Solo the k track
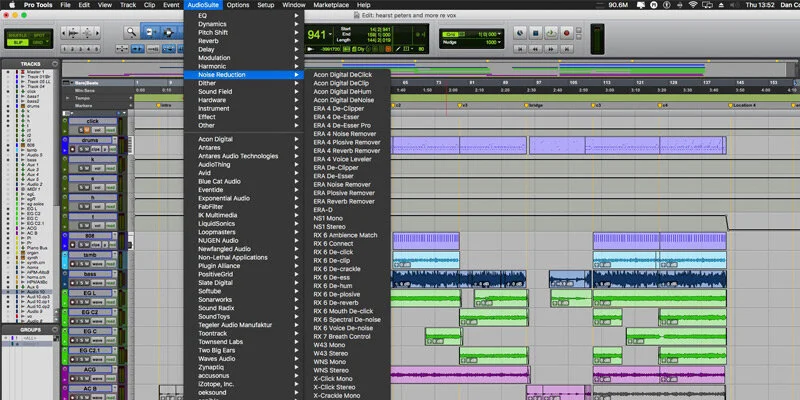Screen dimensions: 800x400 (x=81, y=168)
